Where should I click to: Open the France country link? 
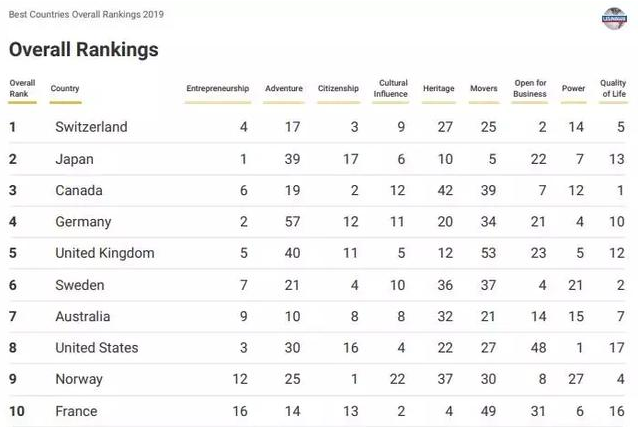pos(76,411)
